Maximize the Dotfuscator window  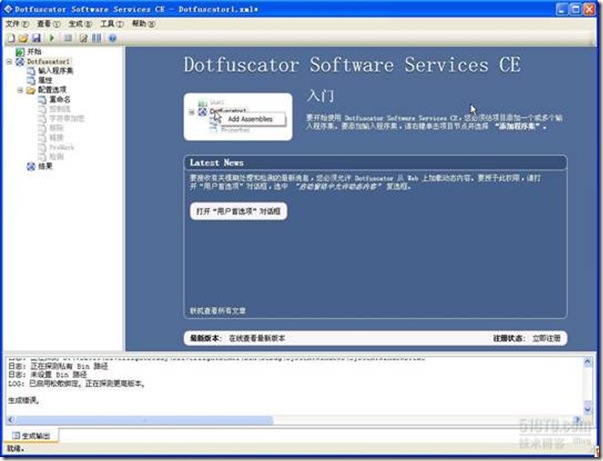click(575, 9)
